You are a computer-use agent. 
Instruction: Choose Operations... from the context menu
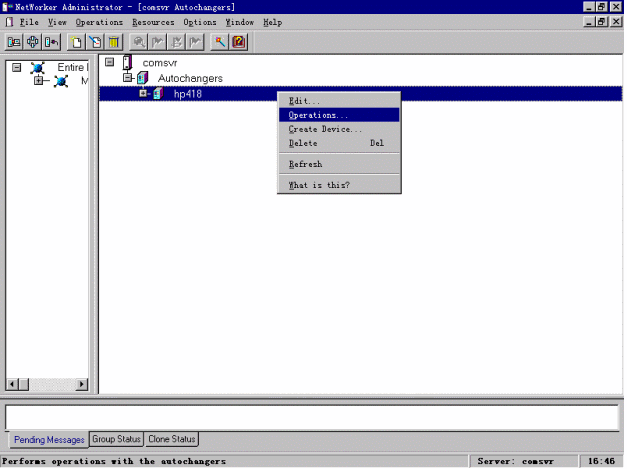point(318,115)
